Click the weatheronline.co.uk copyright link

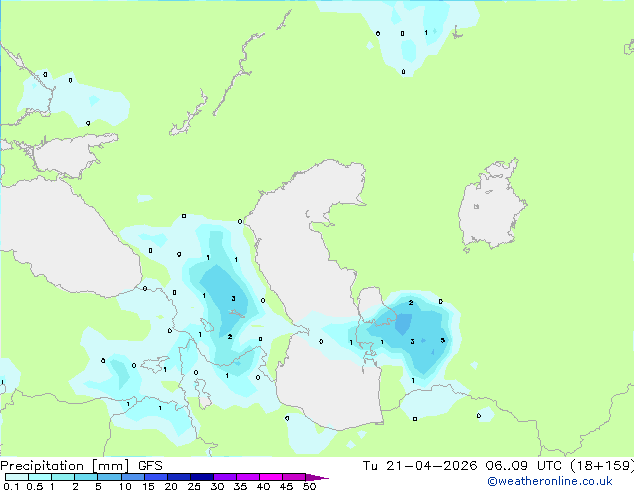pyautogui.click(x=550, y=481)
